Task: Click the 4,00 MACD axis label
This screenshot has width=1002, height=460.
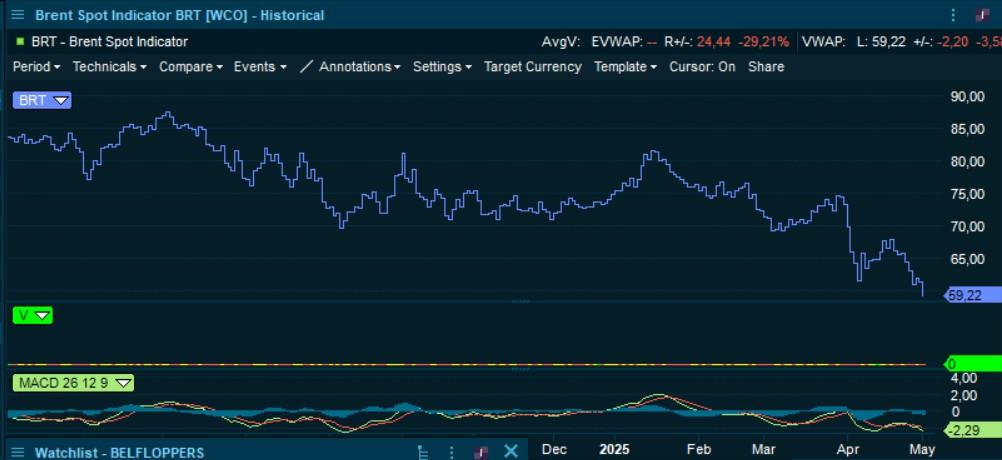Action: click(x=964, y=378)
